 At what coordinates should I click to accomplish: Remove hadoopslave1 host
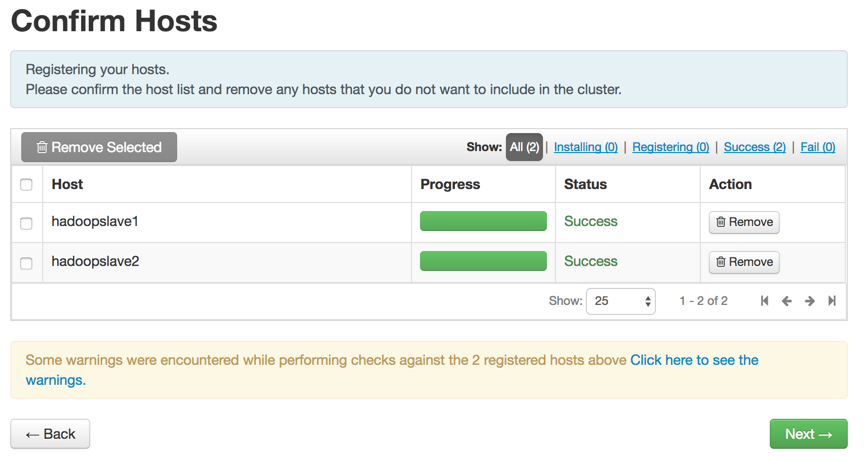coord(744,222)
